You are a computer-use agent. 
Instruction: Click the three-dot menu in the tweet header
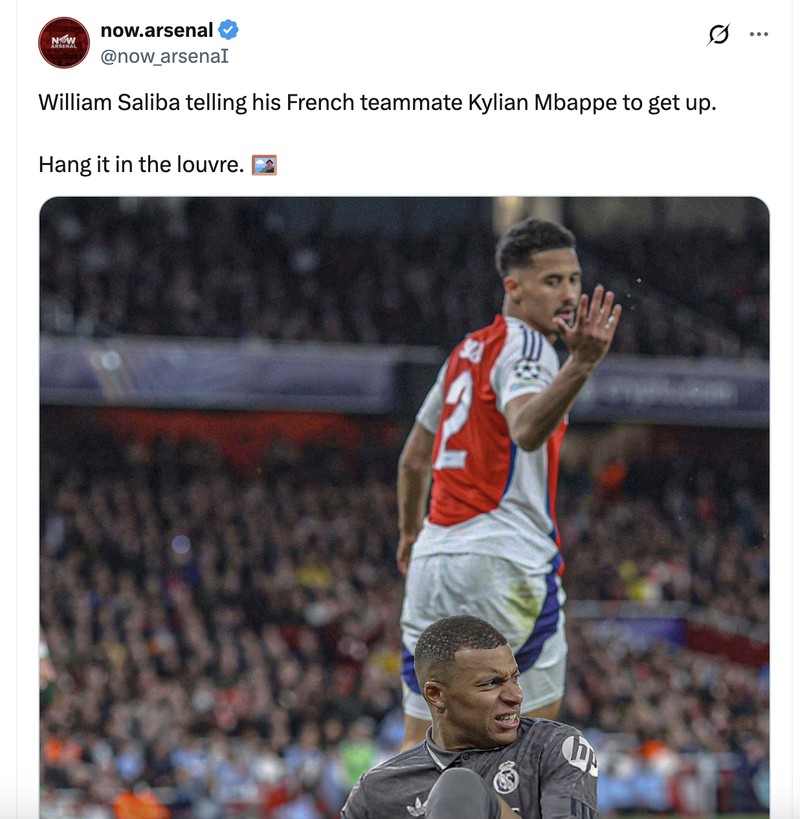757,32
